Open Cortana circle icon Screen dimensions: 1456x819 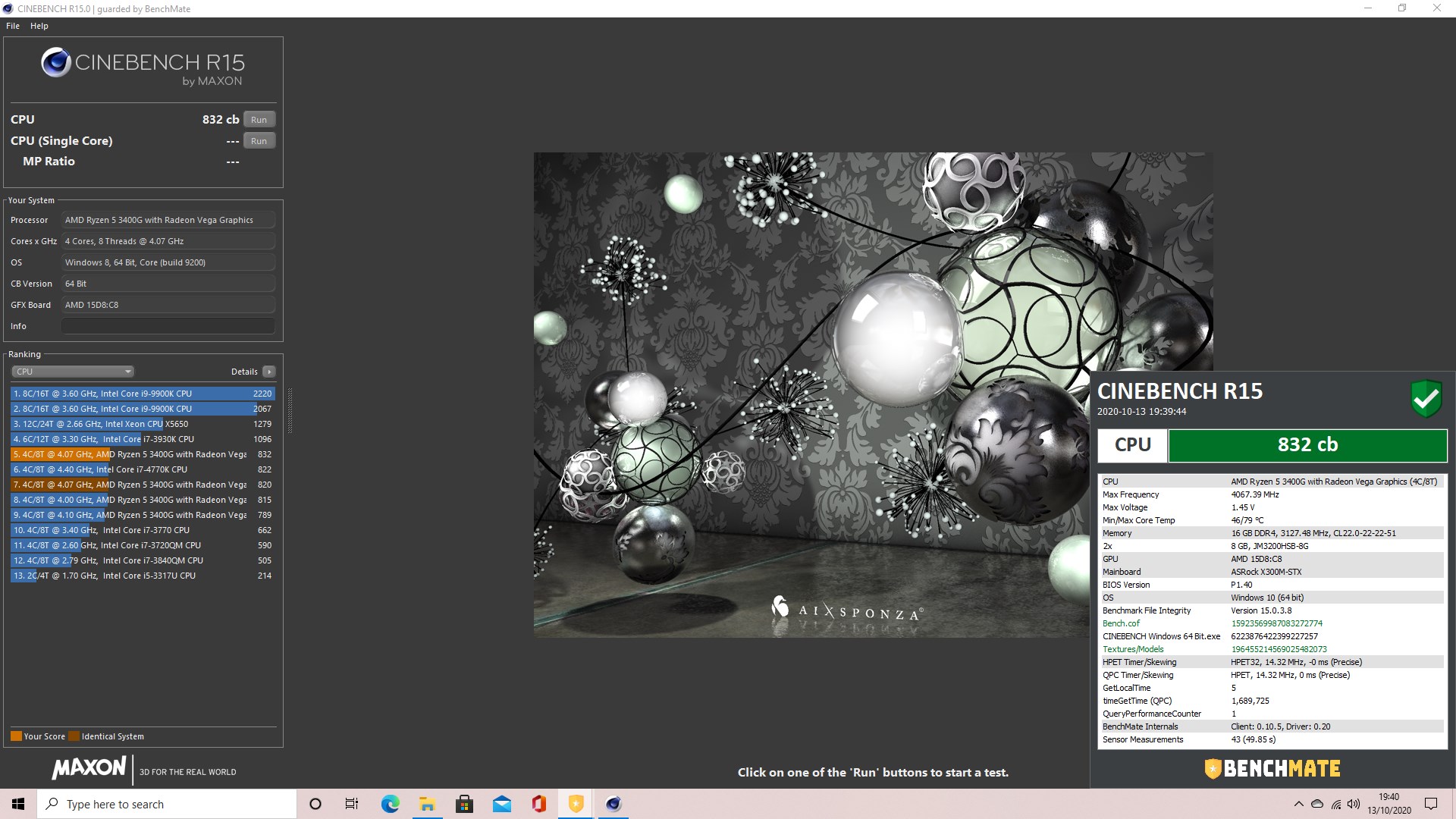click(x=315, y=804)
